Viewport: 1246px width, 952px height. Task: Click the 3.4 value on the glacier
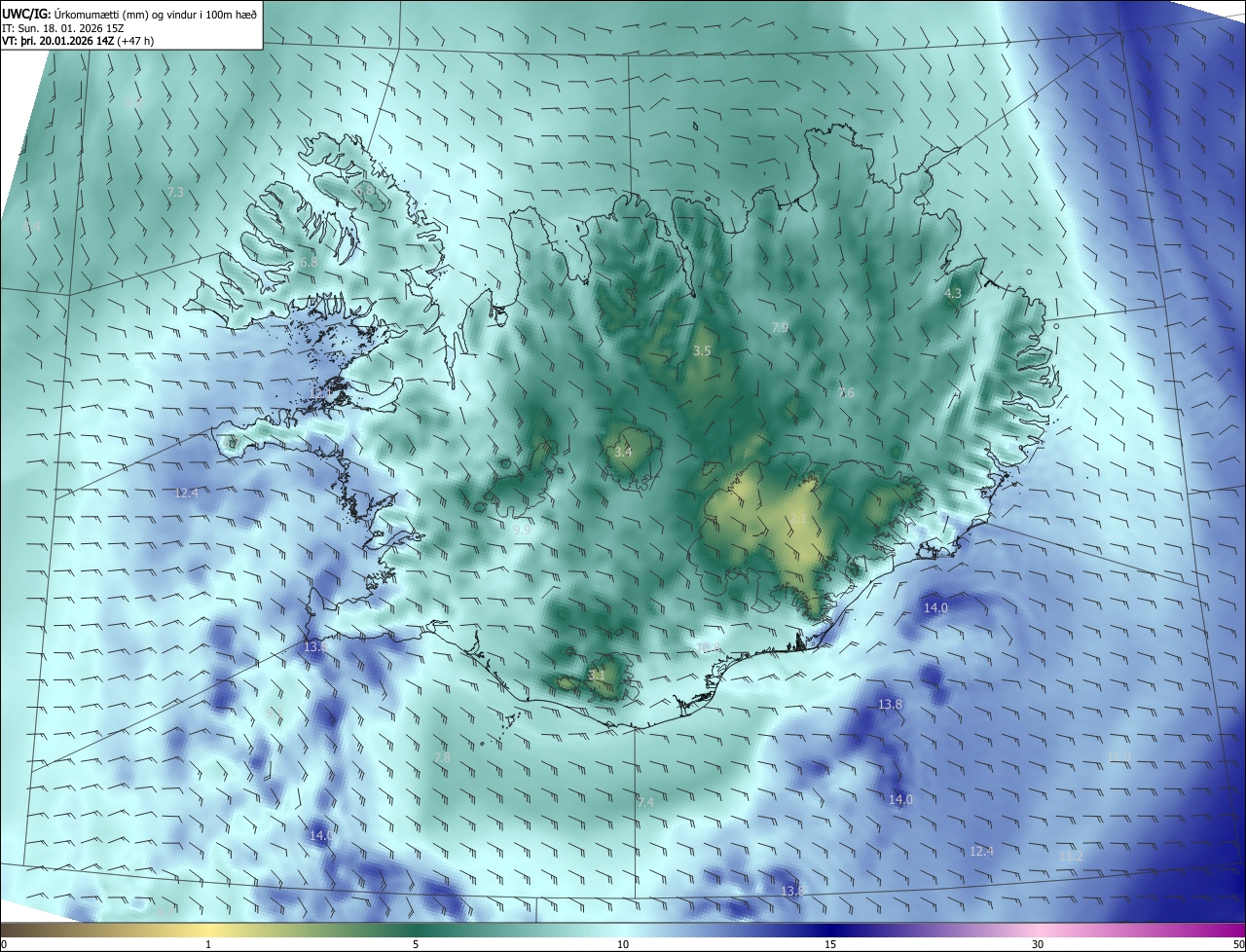[623, 452]
